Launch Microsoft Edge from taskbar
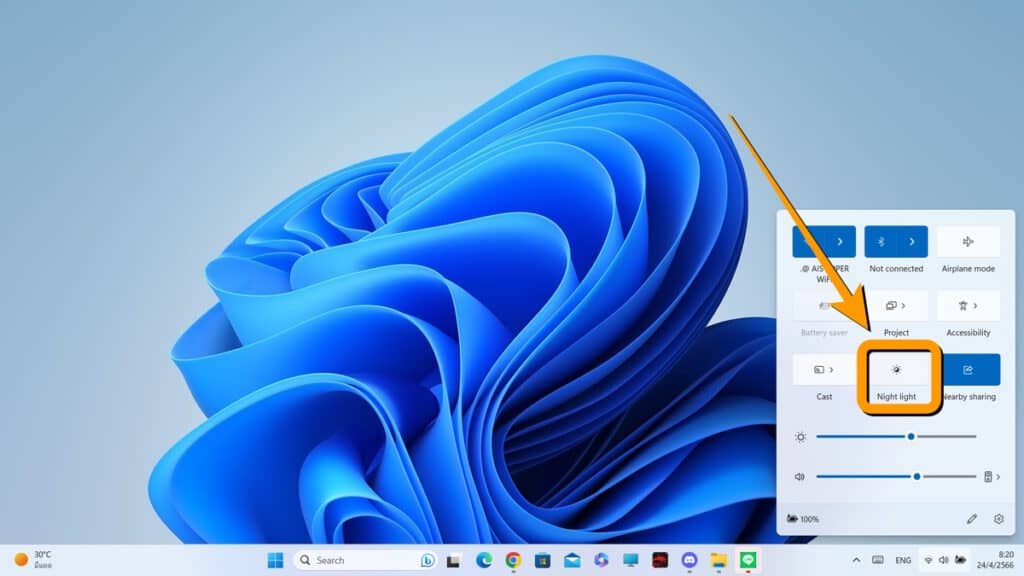The image size is (1024, 576). [483, 560]
